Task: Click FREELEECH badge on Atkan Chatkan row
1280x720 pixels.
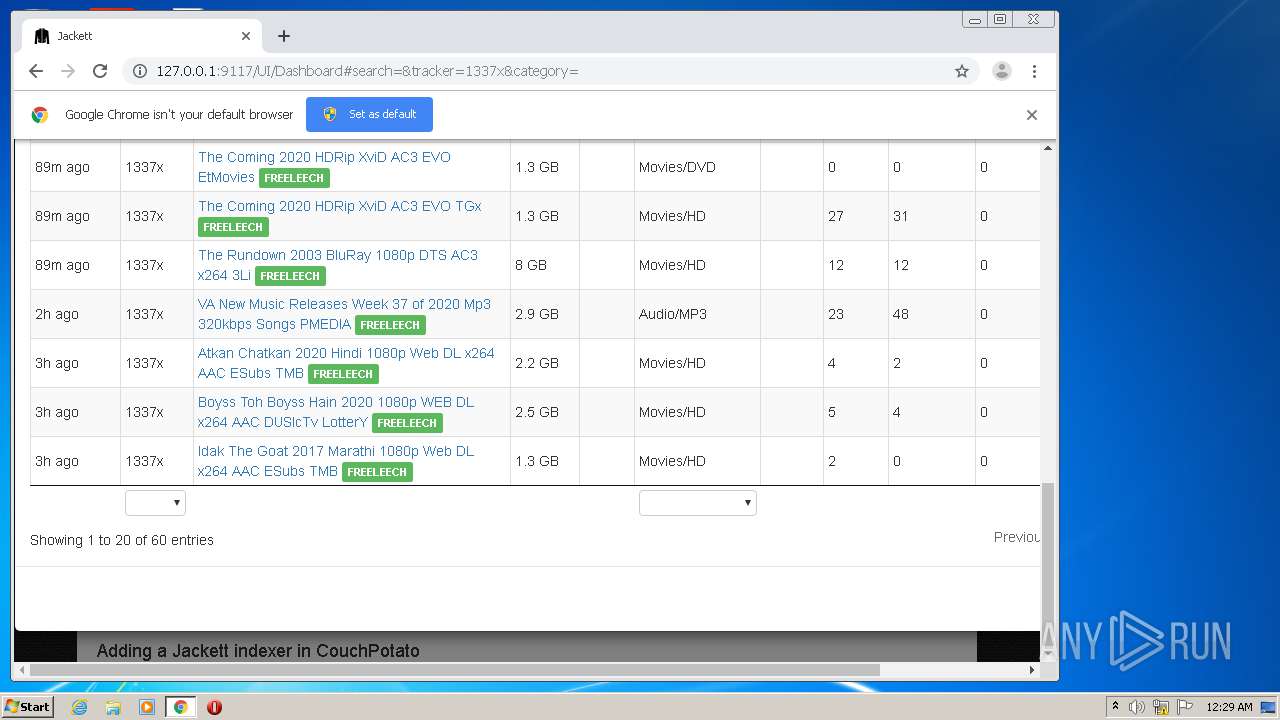Action: coord(343,374)
